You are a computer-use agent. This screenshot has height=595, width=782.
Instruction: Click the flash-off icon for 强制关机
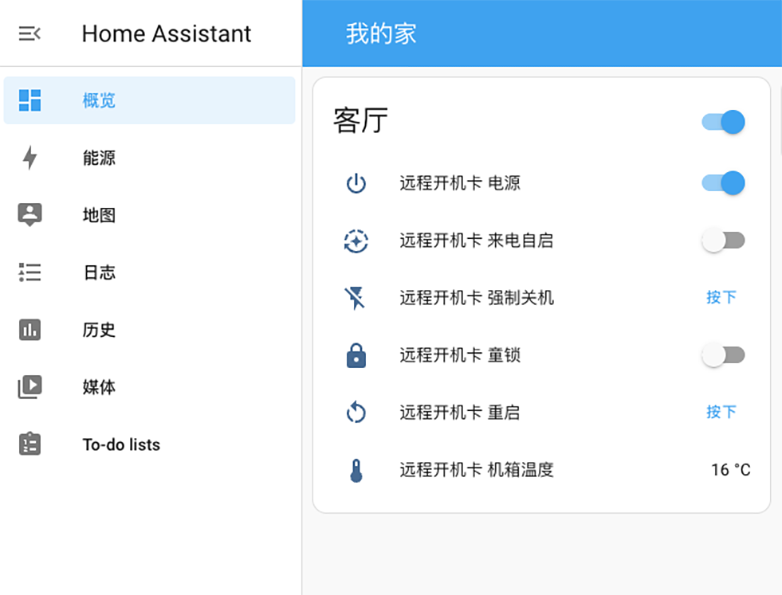[x=356, y=298]
